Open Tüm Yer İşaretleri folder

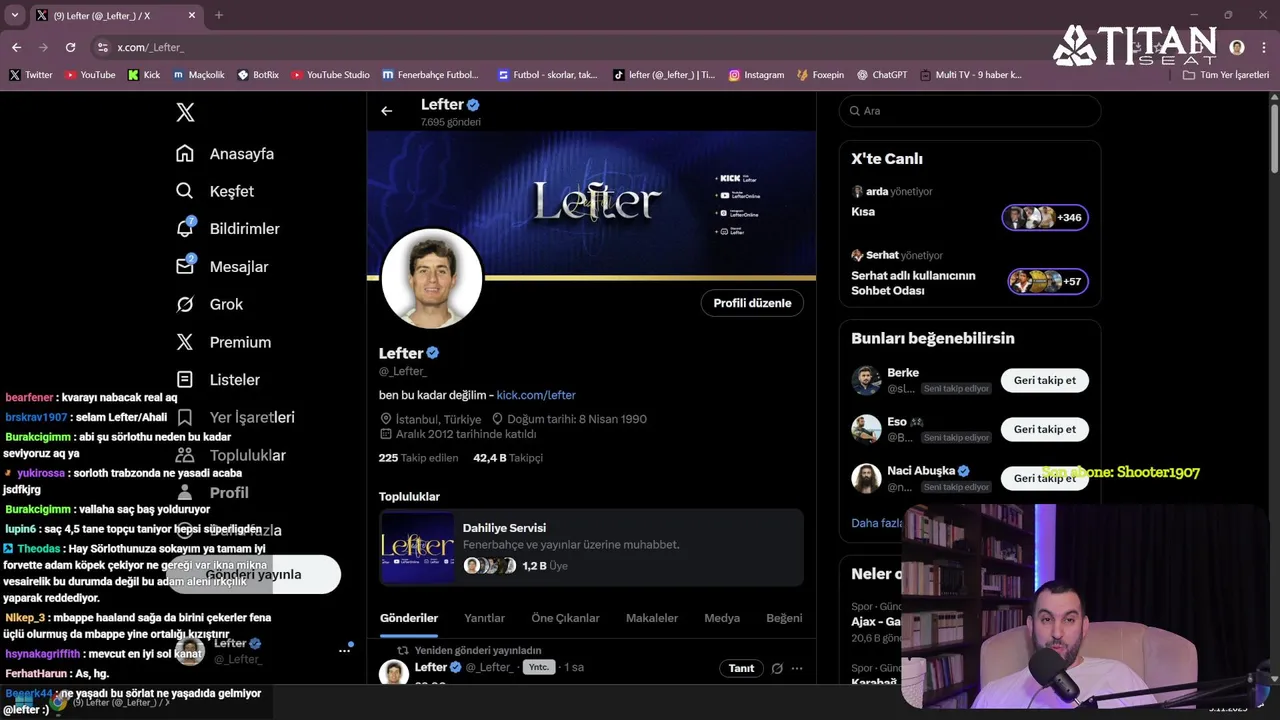point(1226,75)
